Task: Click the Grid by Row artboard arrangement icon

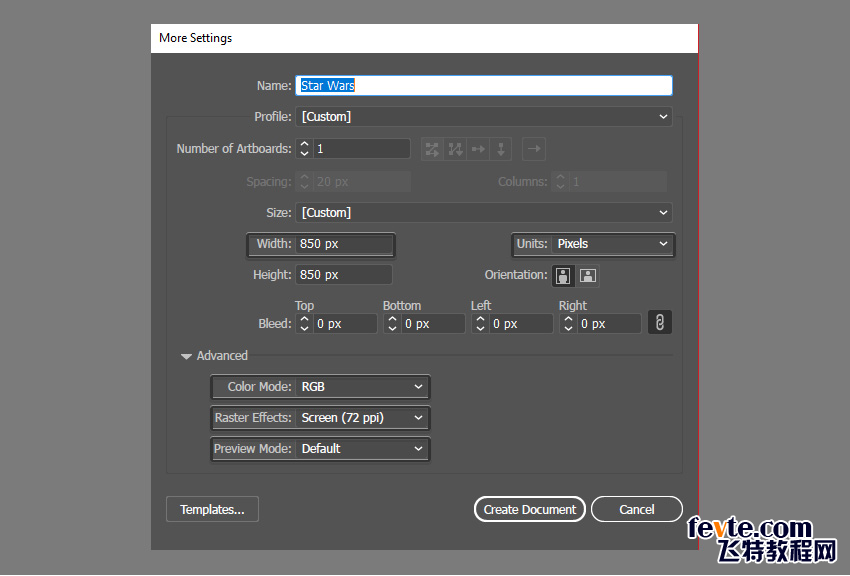Action: [432, 149]
